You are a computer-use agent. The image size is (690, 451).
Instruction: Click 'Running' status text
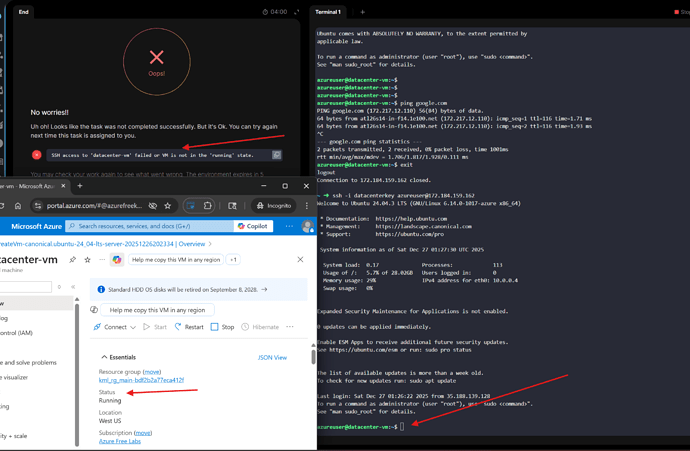(110, 401)
